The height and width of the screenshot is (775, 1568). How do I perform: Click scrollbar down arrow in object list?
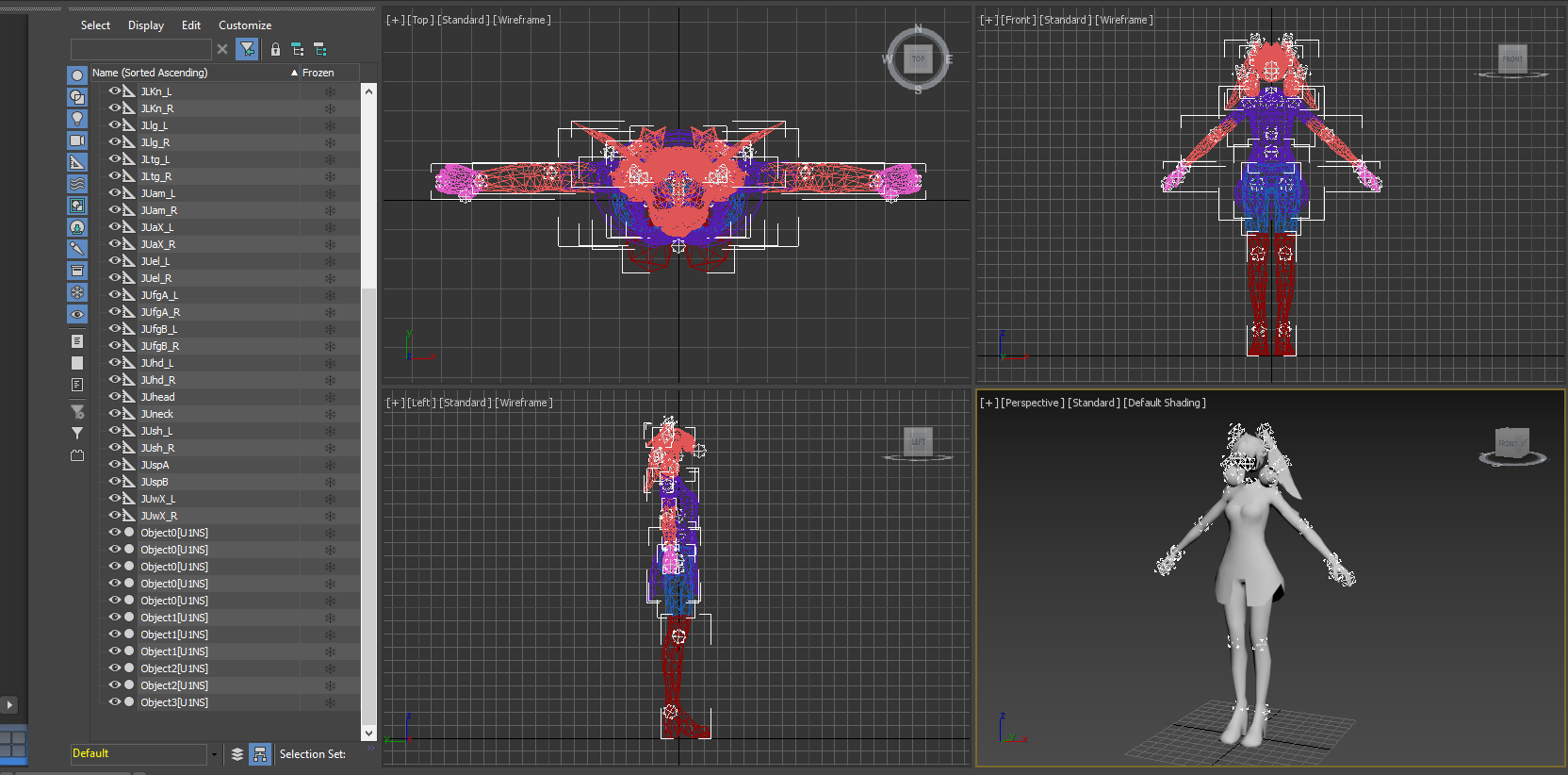point(368,733)
